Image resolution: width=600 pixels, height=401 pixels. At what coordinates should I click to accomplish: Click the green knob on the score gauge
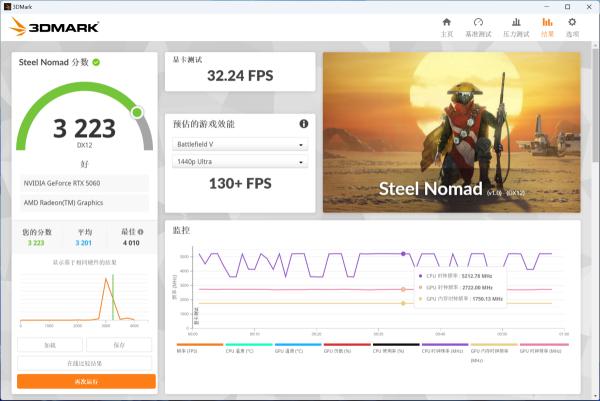tap(137, 112)
